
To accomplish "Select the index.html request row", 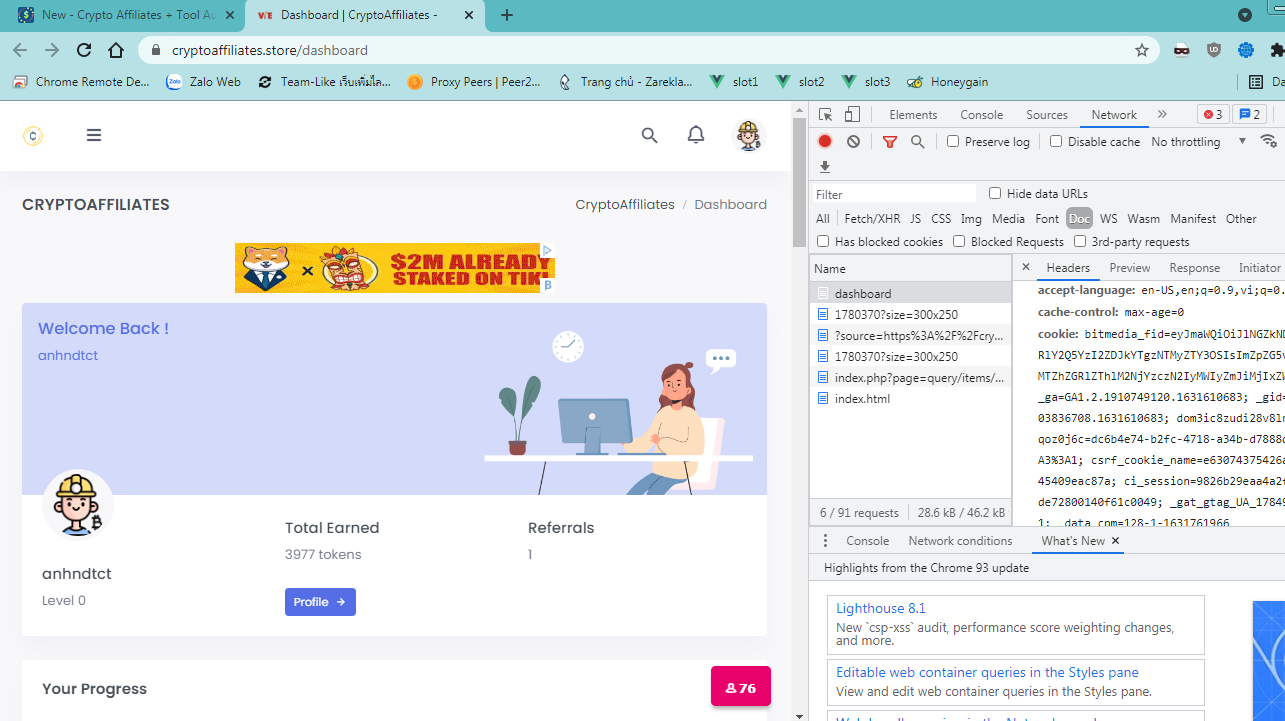I will [x=910, y=399].
